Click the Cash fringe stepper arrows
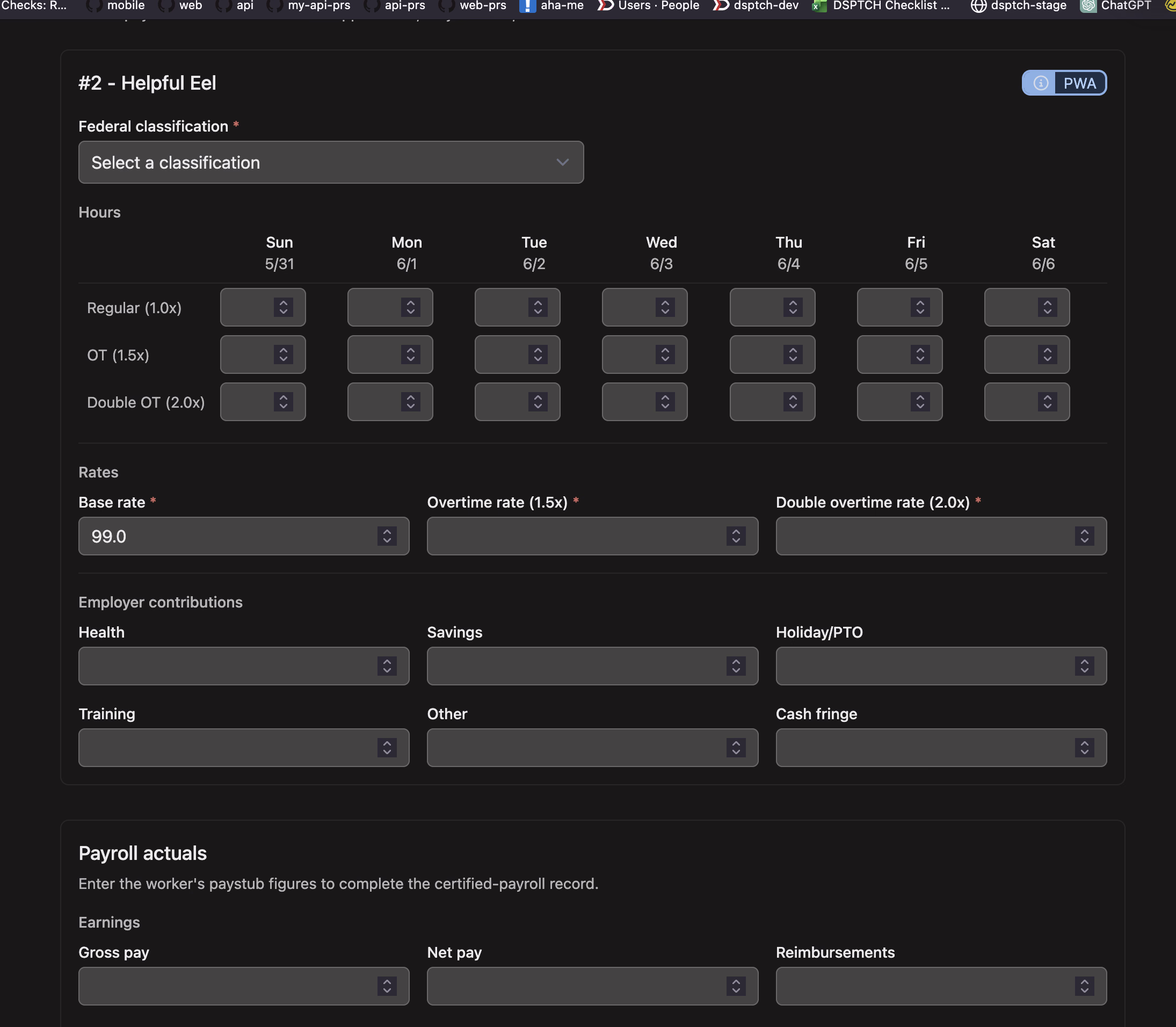 point(1084,747)
